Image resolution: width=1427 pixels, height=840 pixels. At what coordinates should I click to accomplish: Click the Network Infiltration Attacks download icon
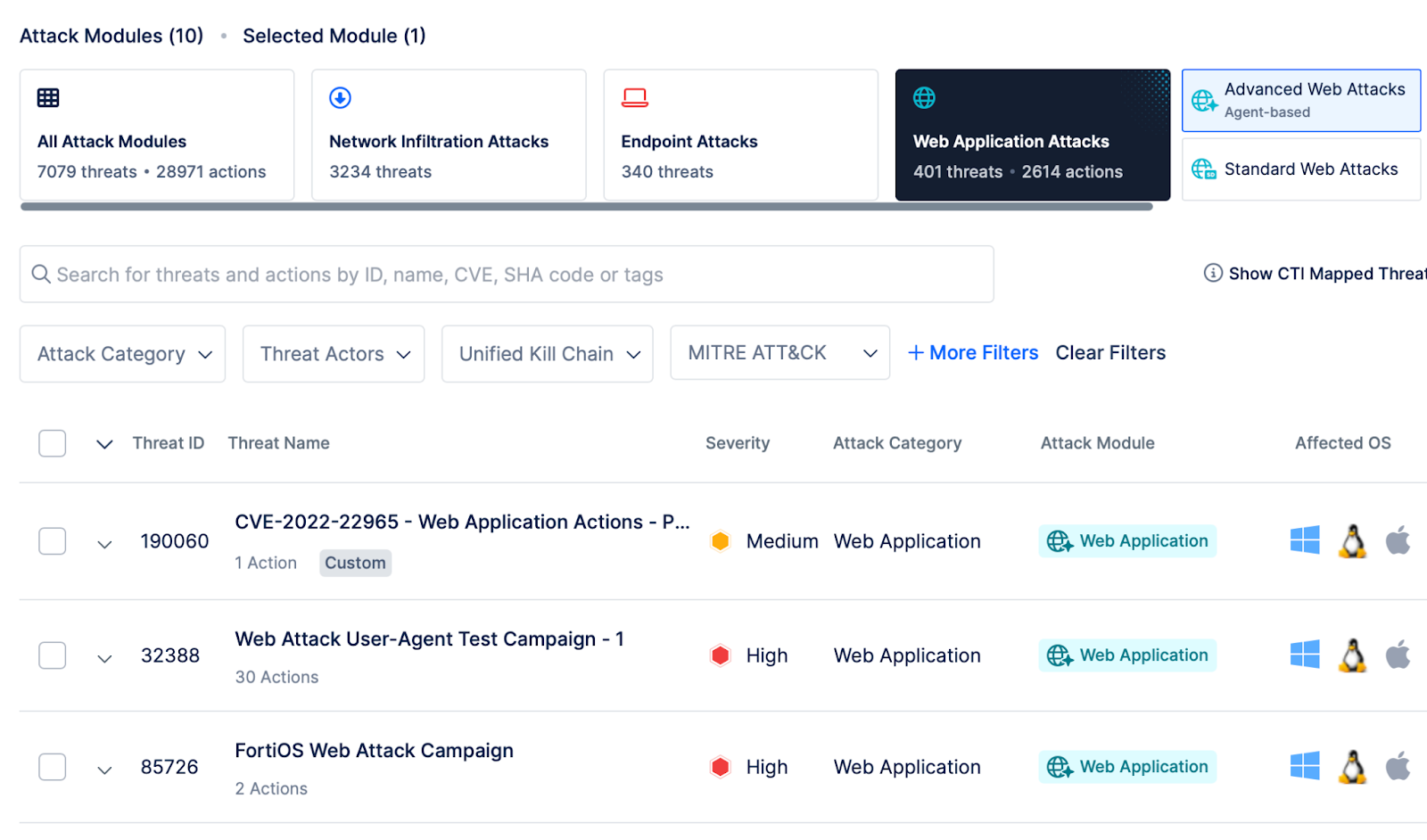click(x=340, y=97)
